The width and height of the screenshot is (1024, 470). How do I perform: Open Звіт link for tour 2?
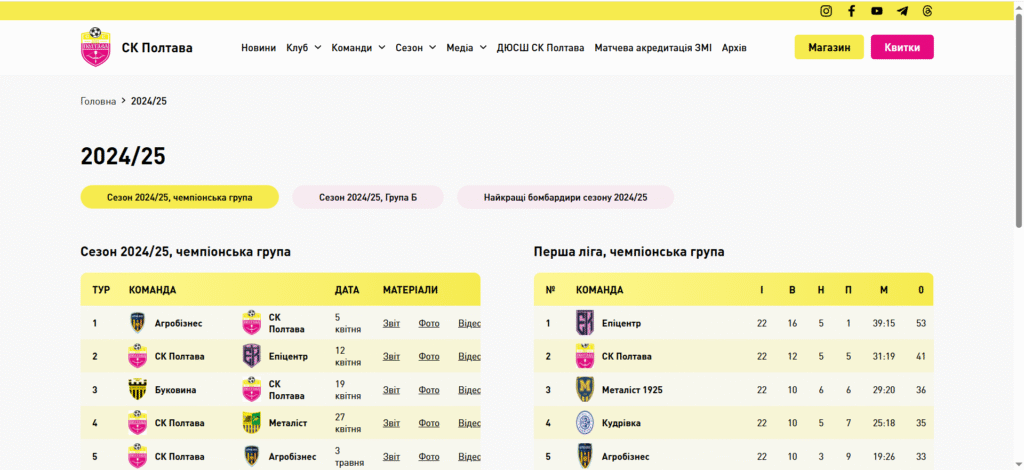(391, 356)
